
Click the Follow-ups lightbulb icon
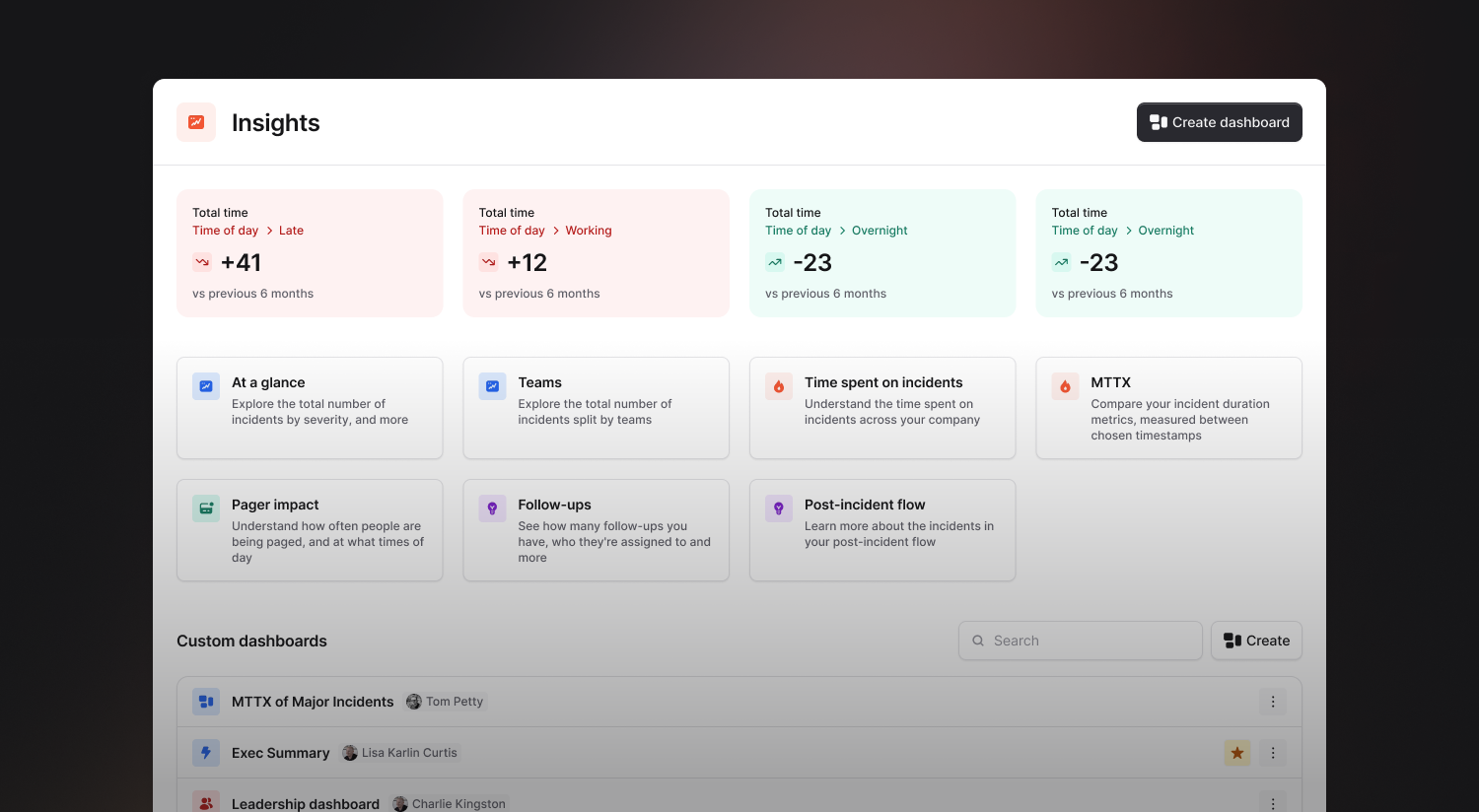coord(491,508)
